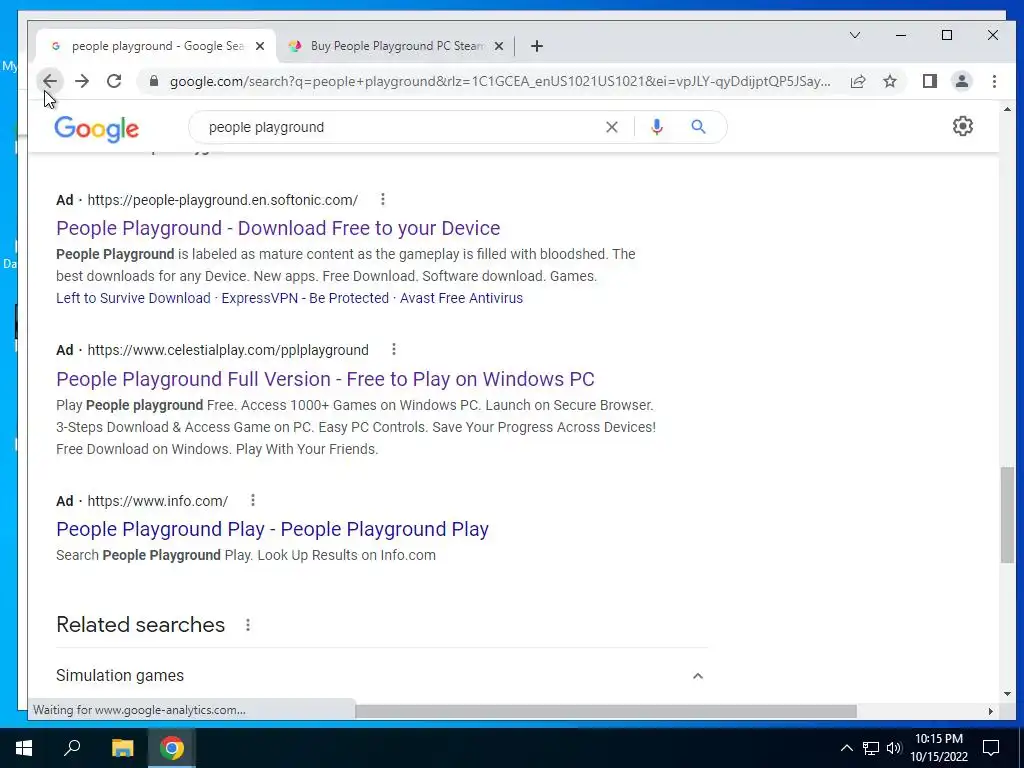Image resolution: width=1024 pixels, height=768 pixels.
Task: Close the Buy People Playground tab
Action: point(499,46)
